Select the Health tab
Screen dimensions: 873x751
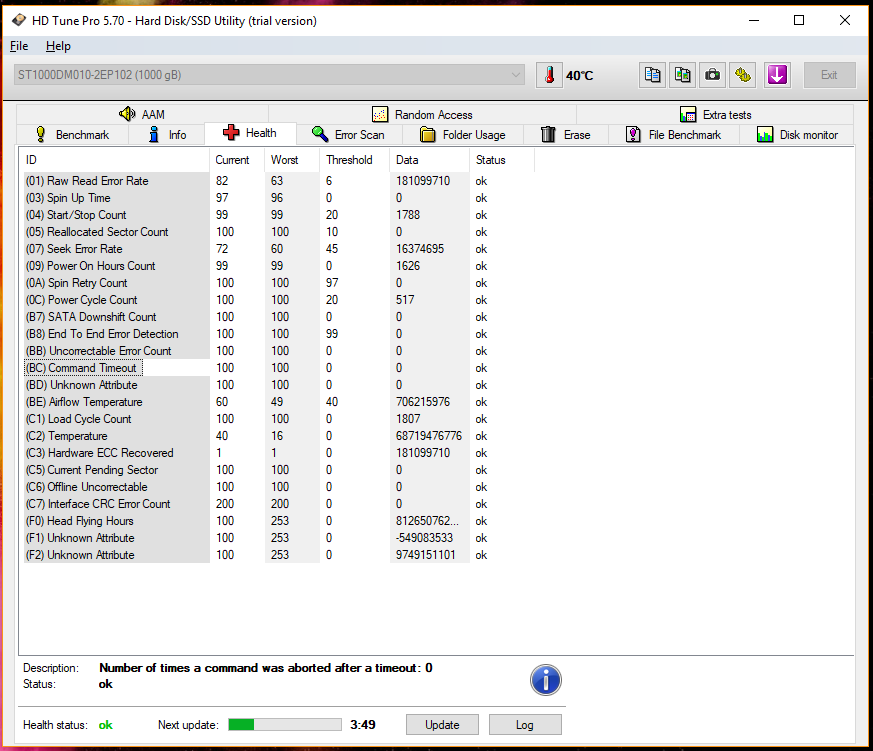coord(250,133)
